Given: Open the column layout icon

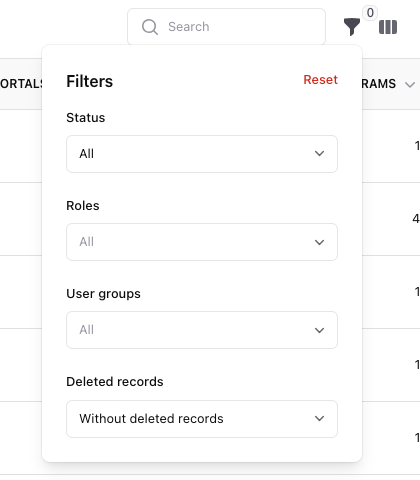Looking at the screenshot, I should (388, 27).
